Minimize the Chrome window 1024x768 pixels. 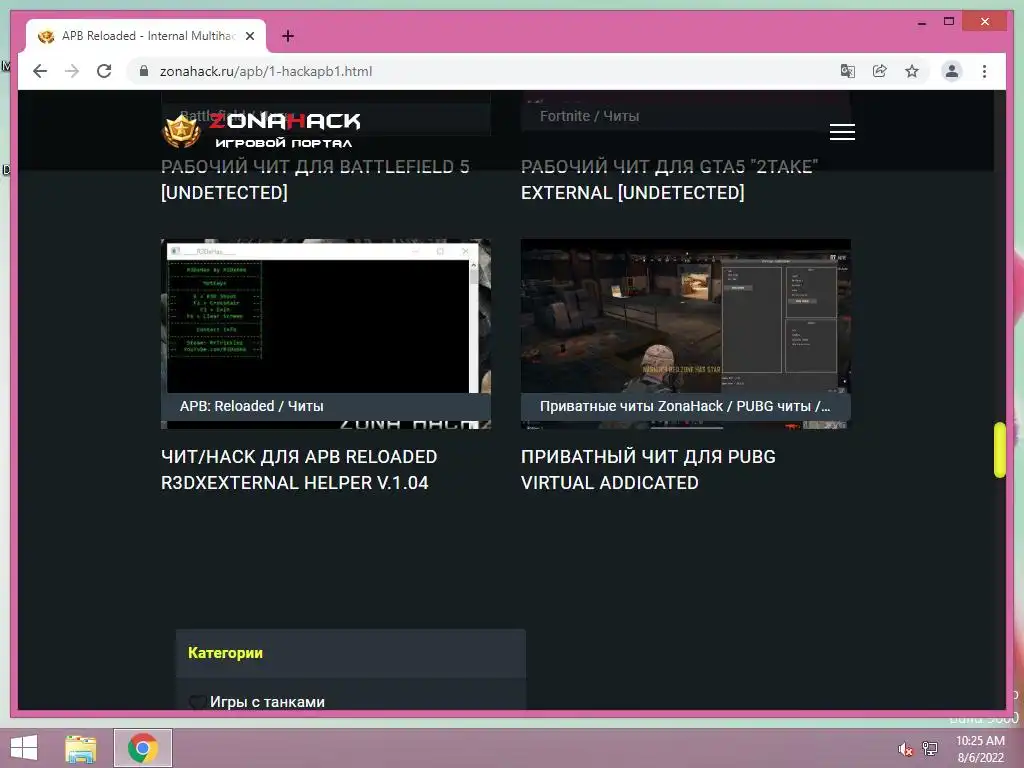pos(921,22)
